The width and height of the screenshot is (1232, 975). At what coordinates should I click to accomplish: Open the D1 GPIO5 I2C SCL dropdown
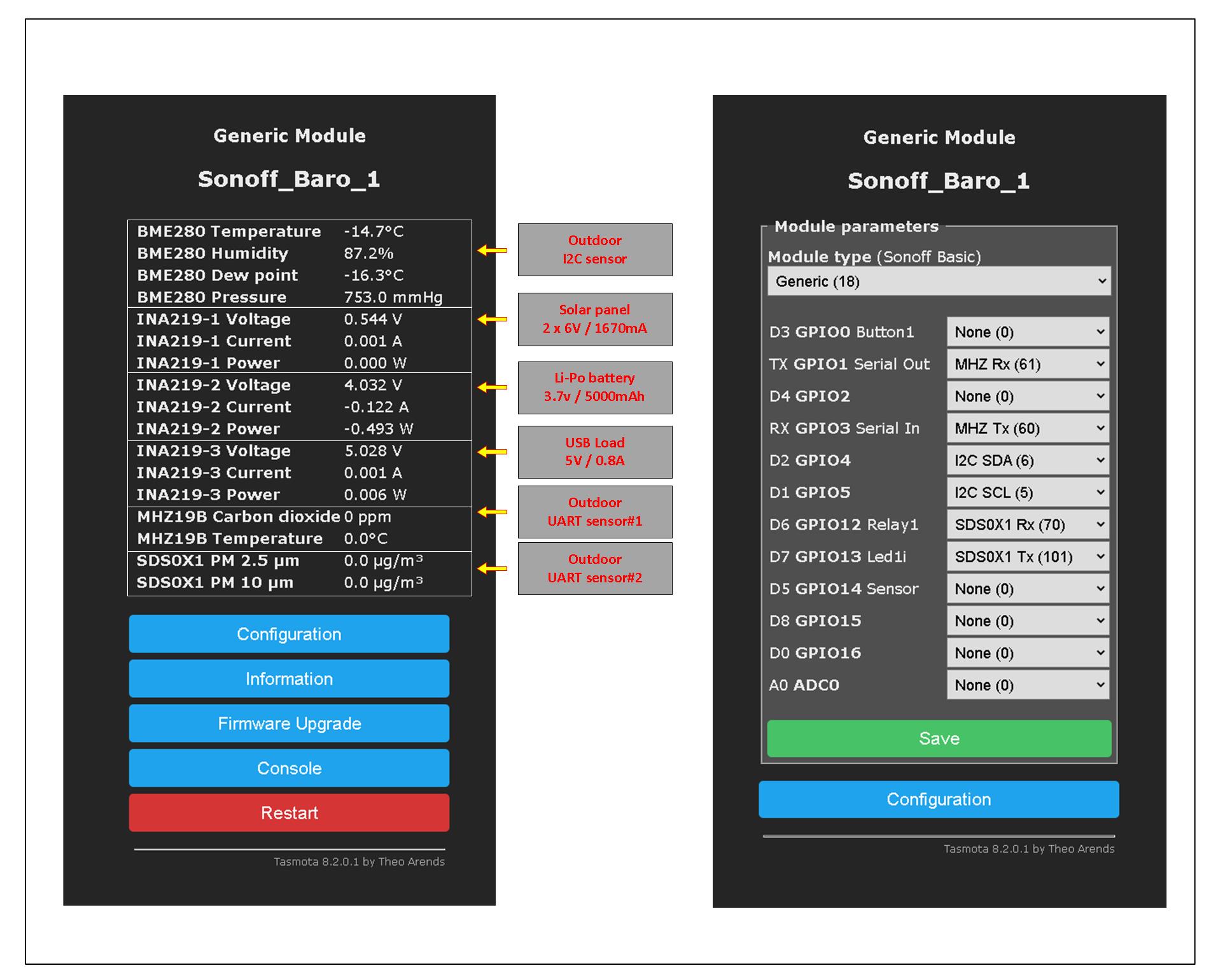pyautogui.click(x=1027, y=493)
